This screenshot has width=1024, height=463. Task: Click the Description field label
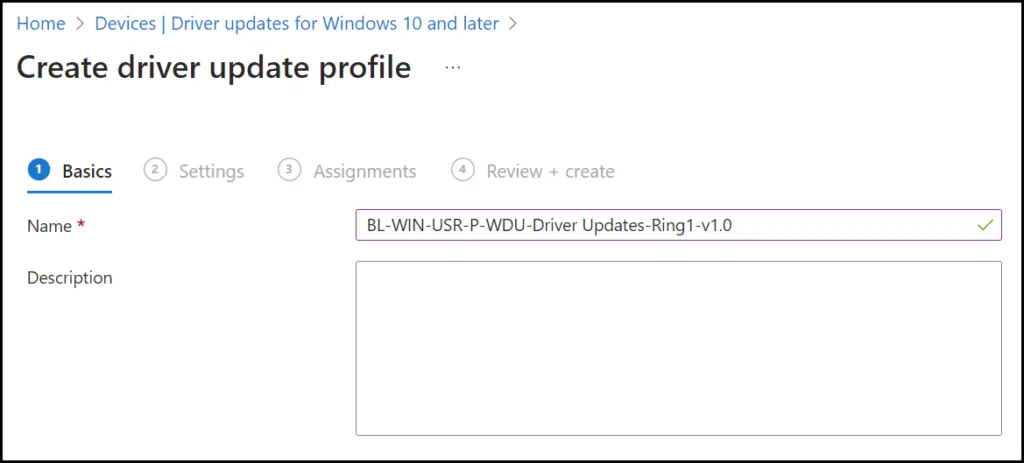point(70,277)
